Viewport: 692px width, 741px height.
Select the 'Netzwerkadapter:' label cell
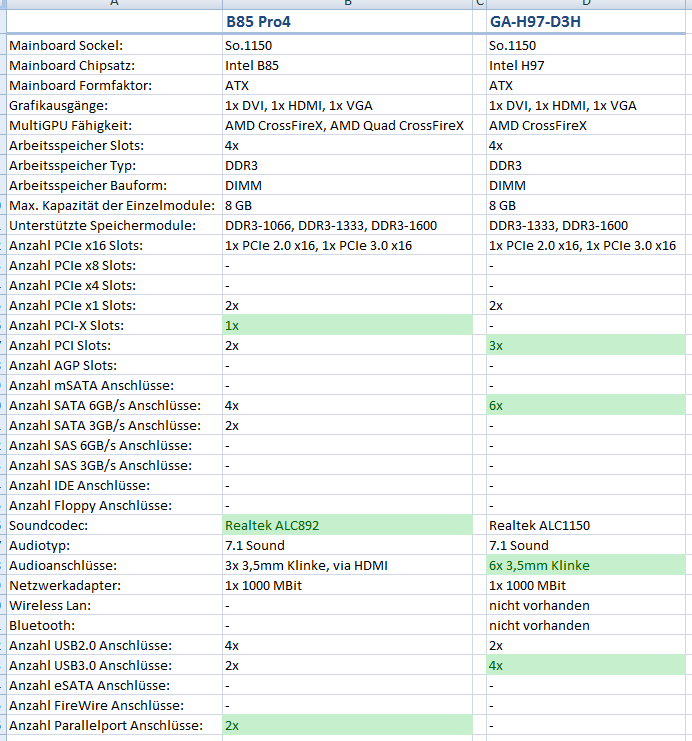click(114, 586)
